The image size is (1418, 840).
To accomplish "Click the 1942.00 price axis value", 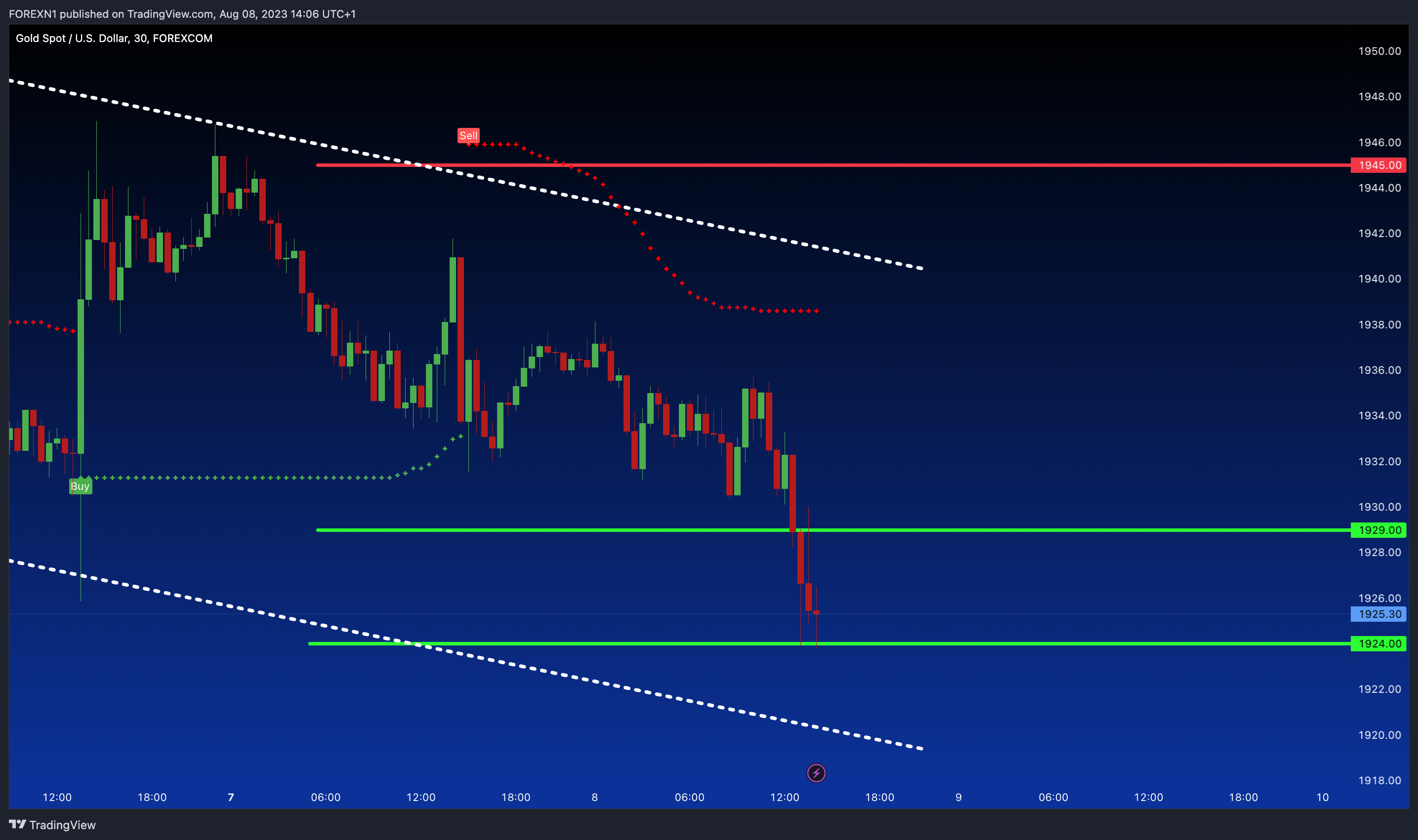I will click(1379, 233).
